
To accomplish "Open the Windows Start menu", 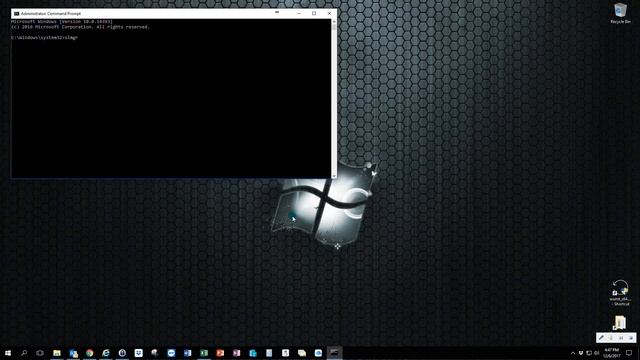I will click(x=8, y=353).
